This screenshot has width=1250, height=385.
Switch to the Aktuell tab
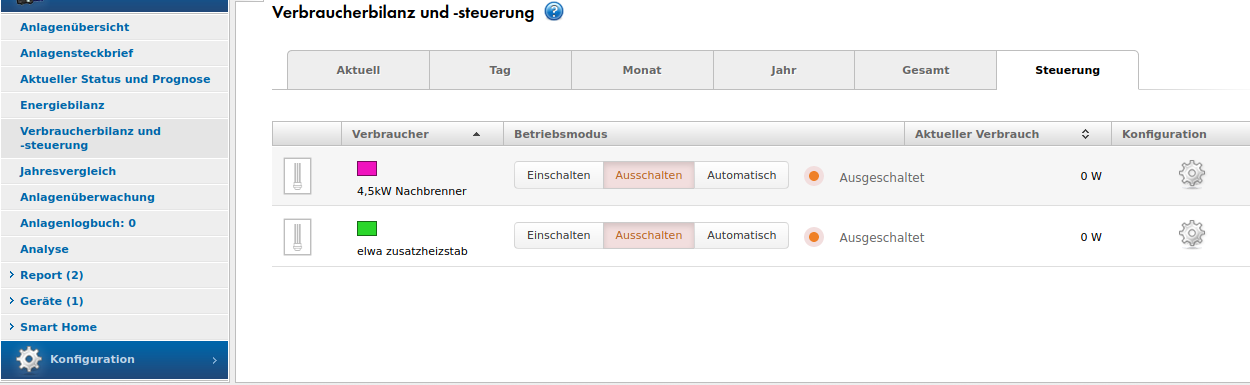tap(358, 70)
